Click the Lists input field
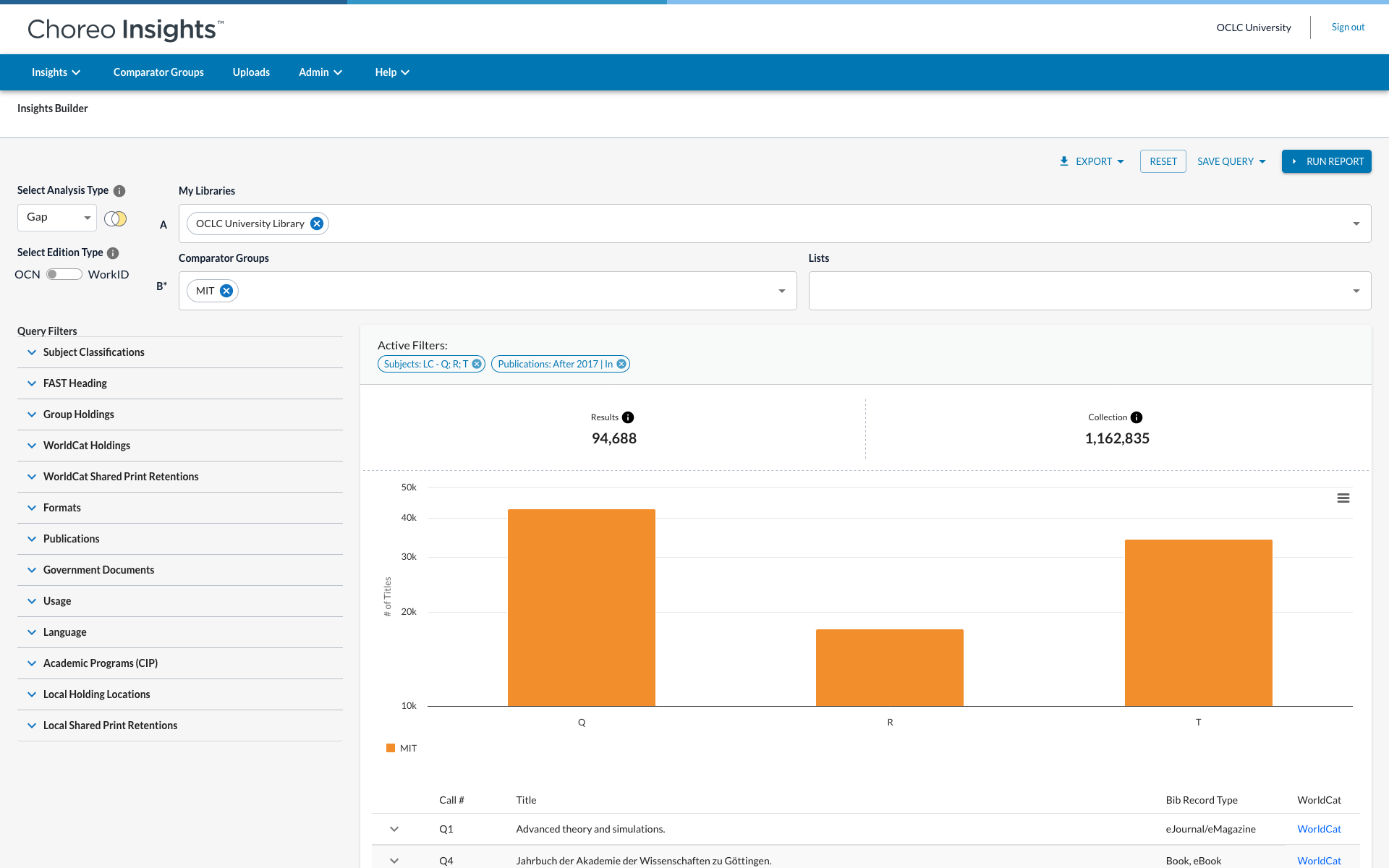Viewport: 1389px width, 868px height. click(x=1078, y=291)
